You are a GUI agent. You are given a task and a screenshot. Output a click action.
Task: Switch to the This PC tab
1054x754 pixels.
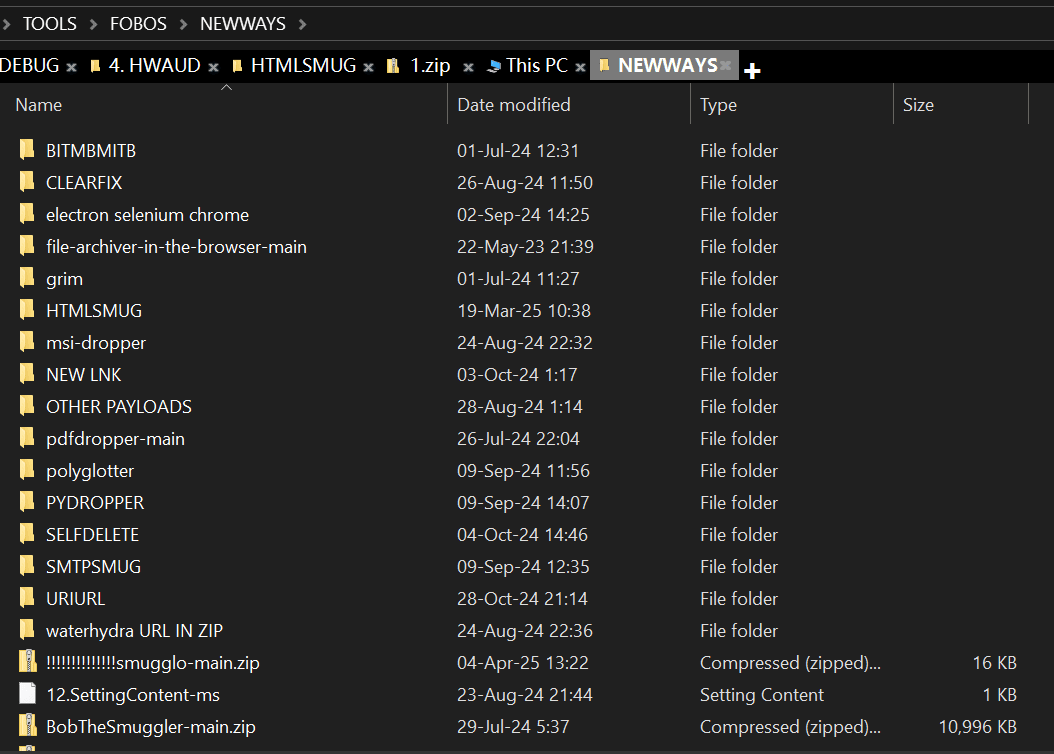tap(537, 65)
